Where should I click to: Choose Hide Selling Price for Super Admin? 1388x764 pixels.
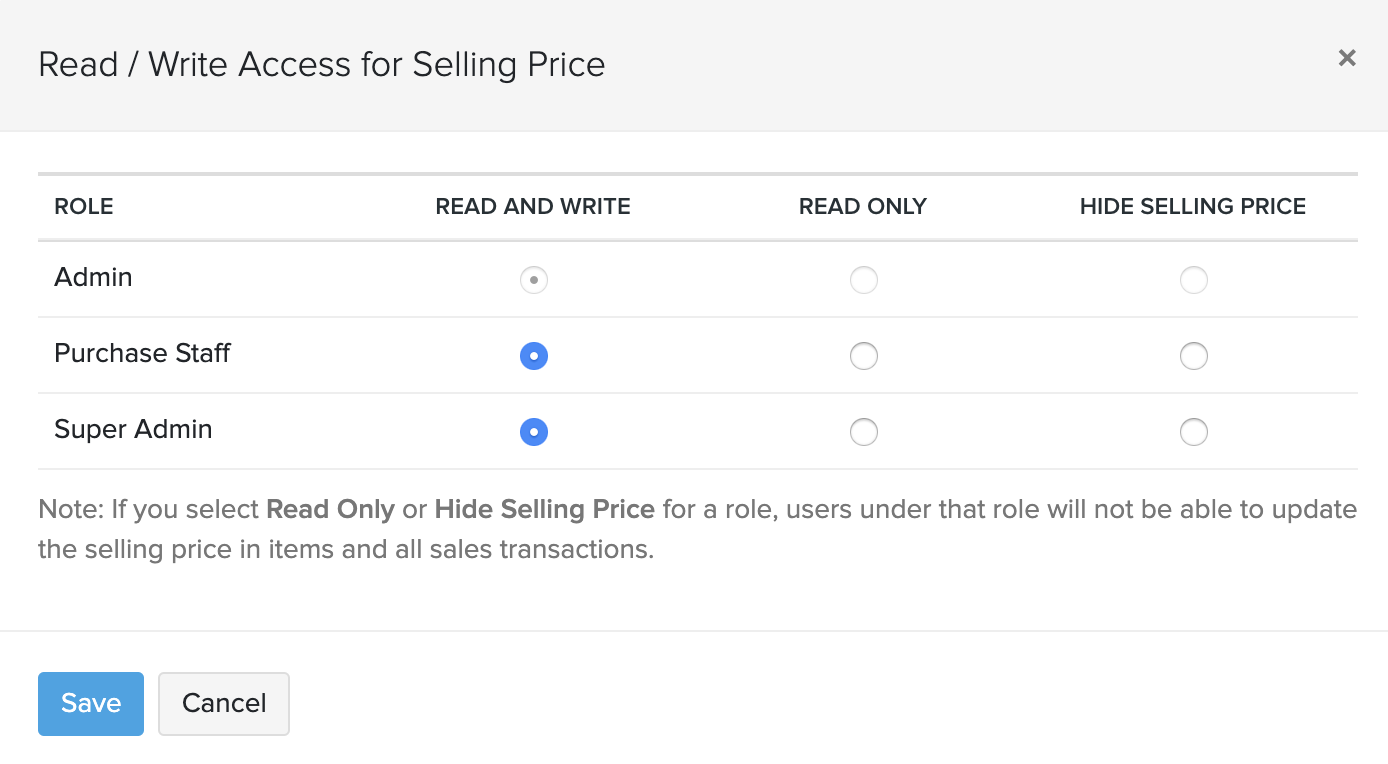point(1193,432)
